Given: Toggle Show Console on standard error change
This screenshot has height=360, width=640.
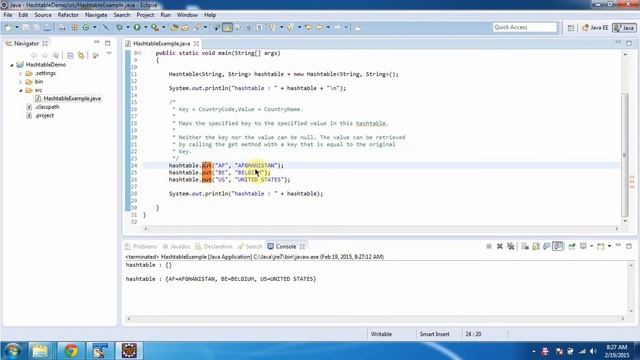Looking at the screenshot, I should 558,246.
